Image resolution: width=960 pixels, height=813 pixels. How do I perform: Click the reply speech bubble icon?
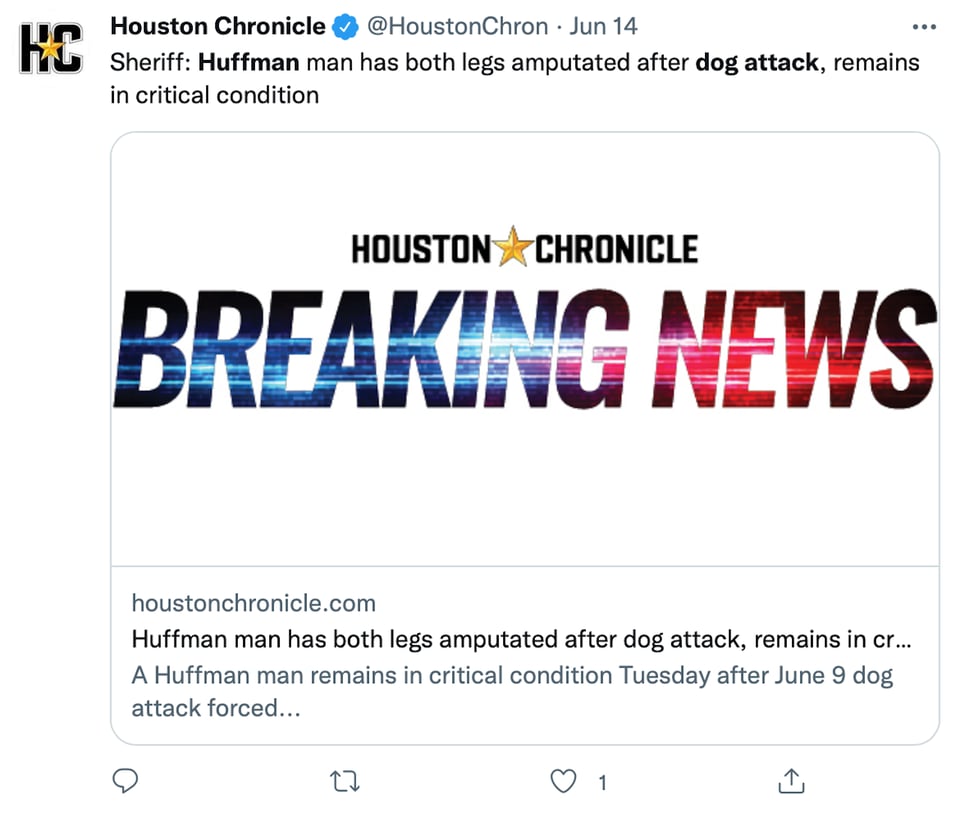coord(126,781)
